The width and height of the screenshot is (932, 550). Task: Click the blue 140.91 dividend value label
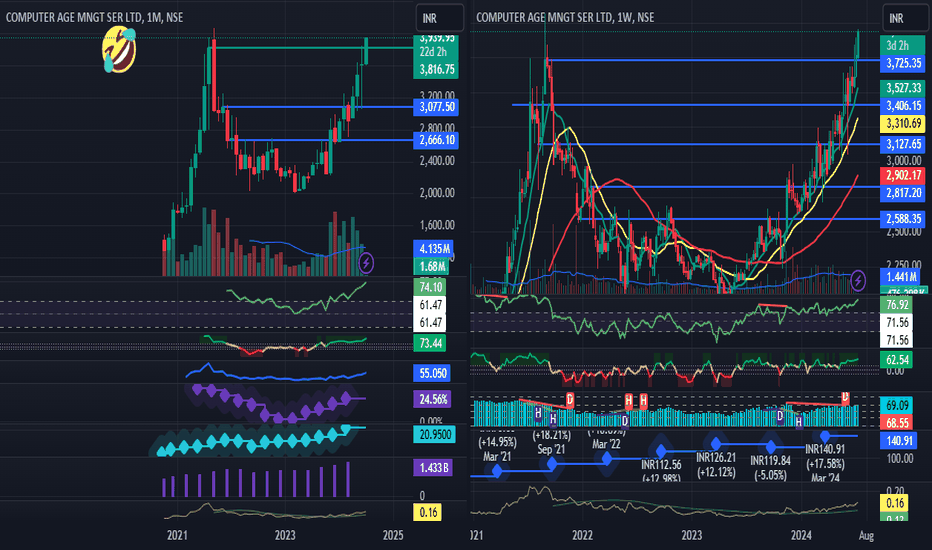tap(899, 441)
